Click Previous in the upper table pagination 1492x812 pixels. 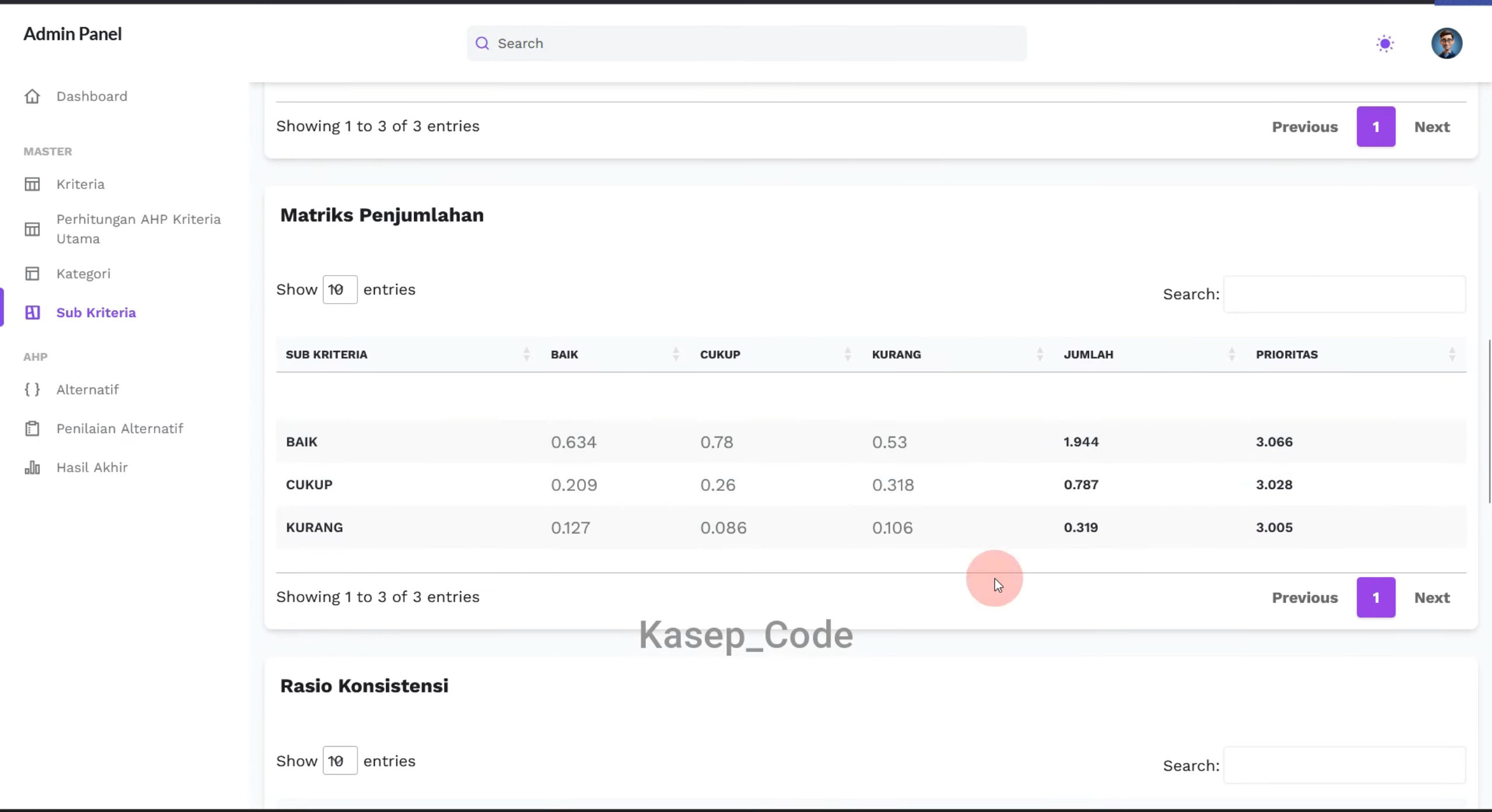pos(1305,126)
